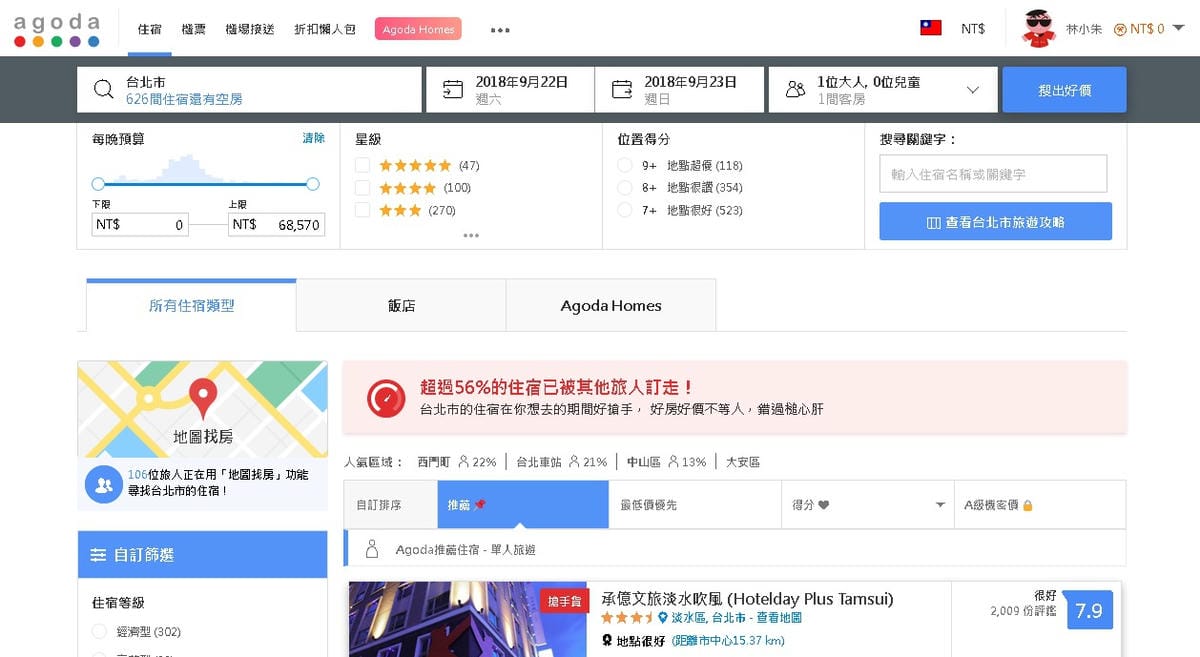1200x657 pixels.
Task: Open hotel 承億文旅淡水吹風 title link
Action: click(x=747, y=599)
